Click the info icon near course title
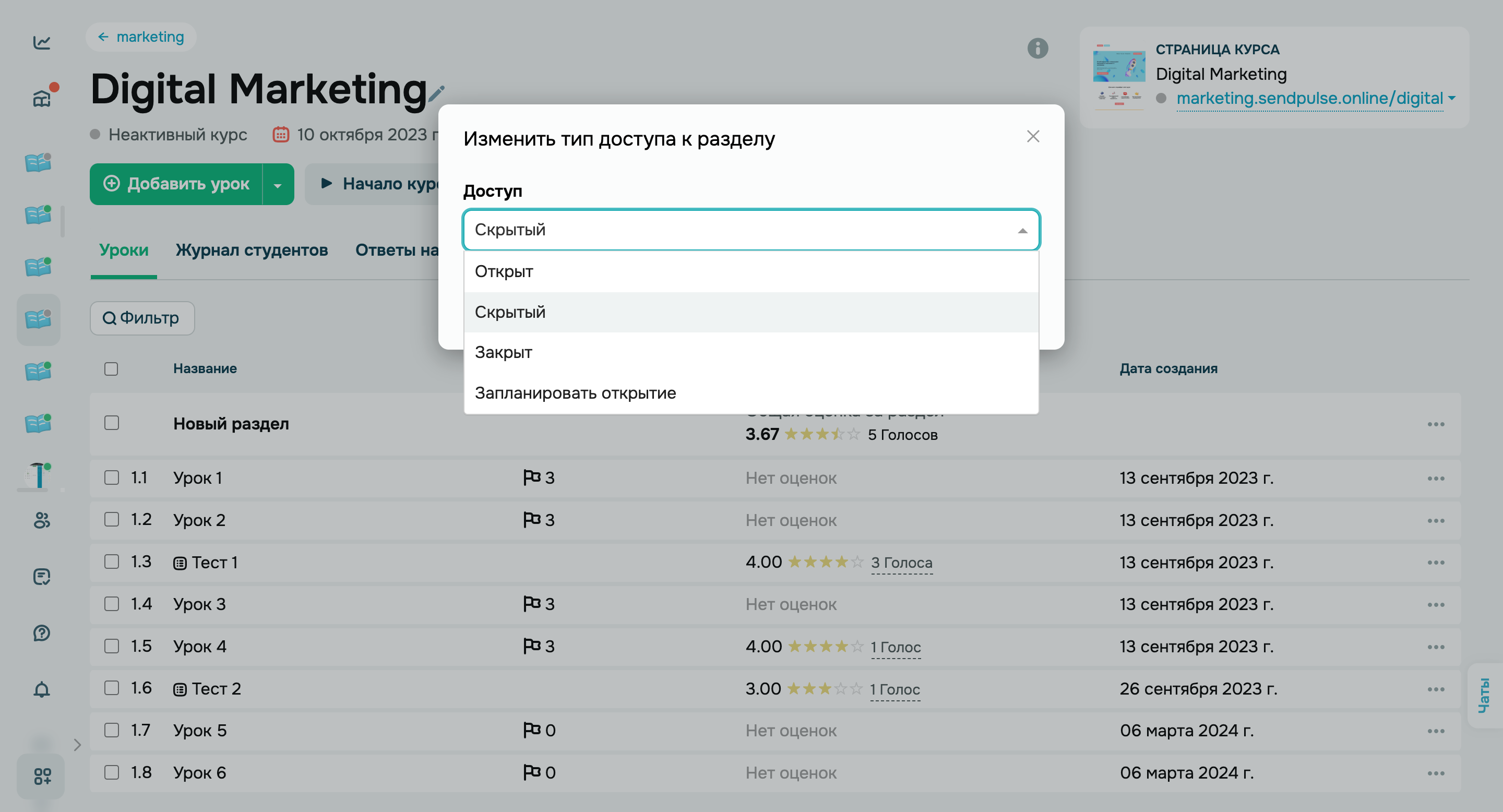 [1037, 48]
